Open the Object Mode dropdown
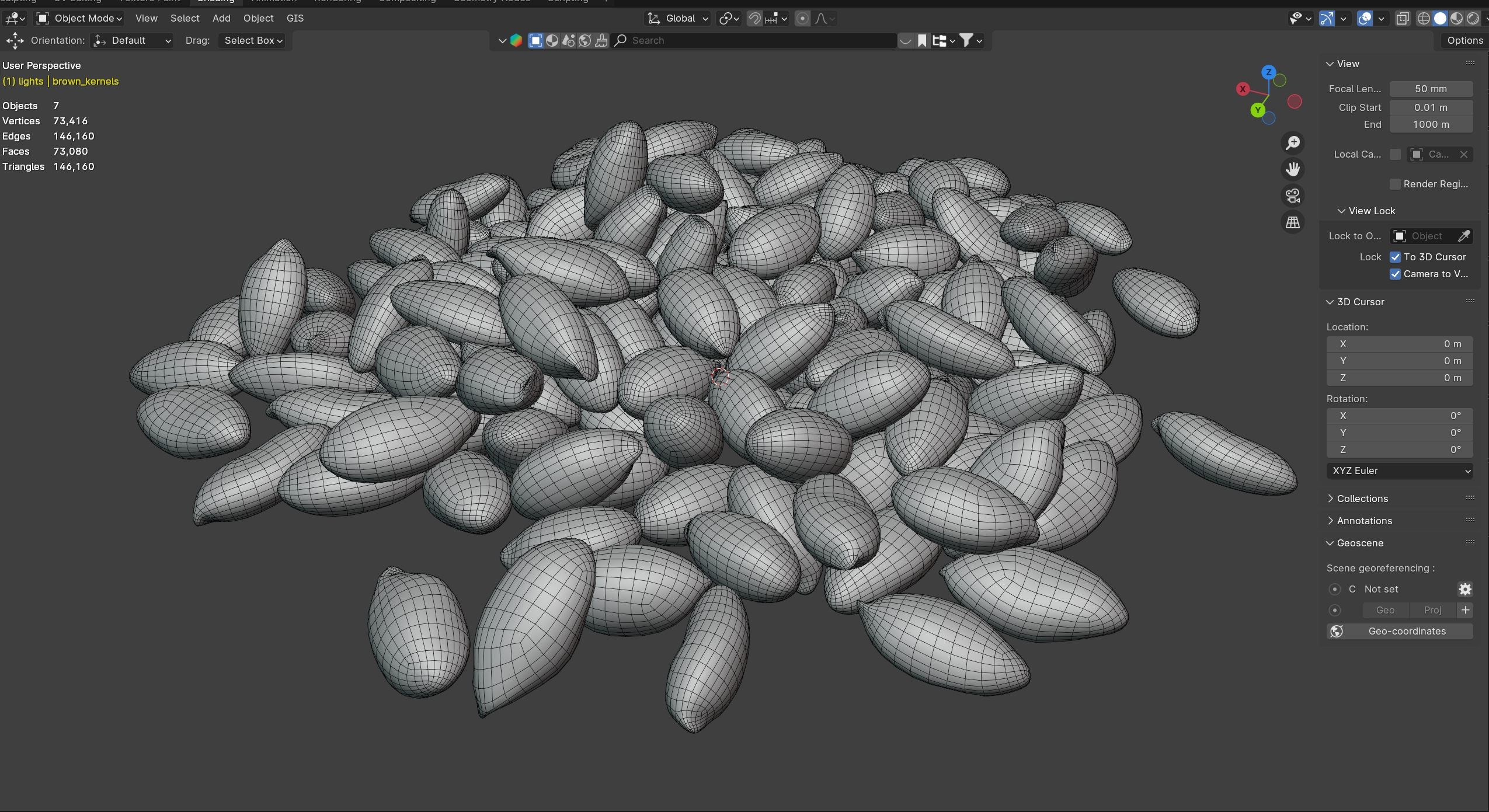The width and height of the screenshot is (1489, 812). [x=79, y=18]
